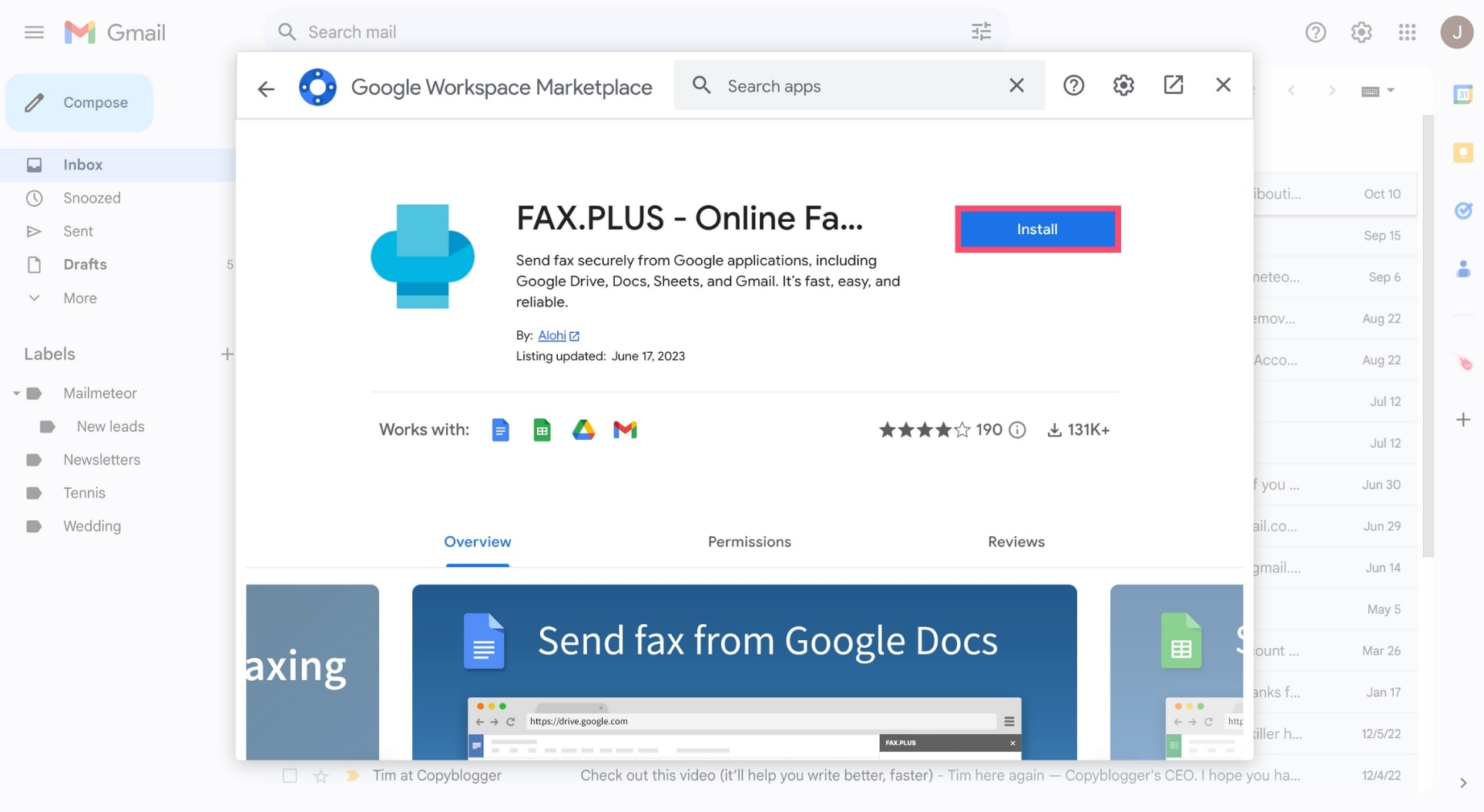The image size is (1484, 812).
Task: Compose a new email
Action: click(x=79, y=102)
